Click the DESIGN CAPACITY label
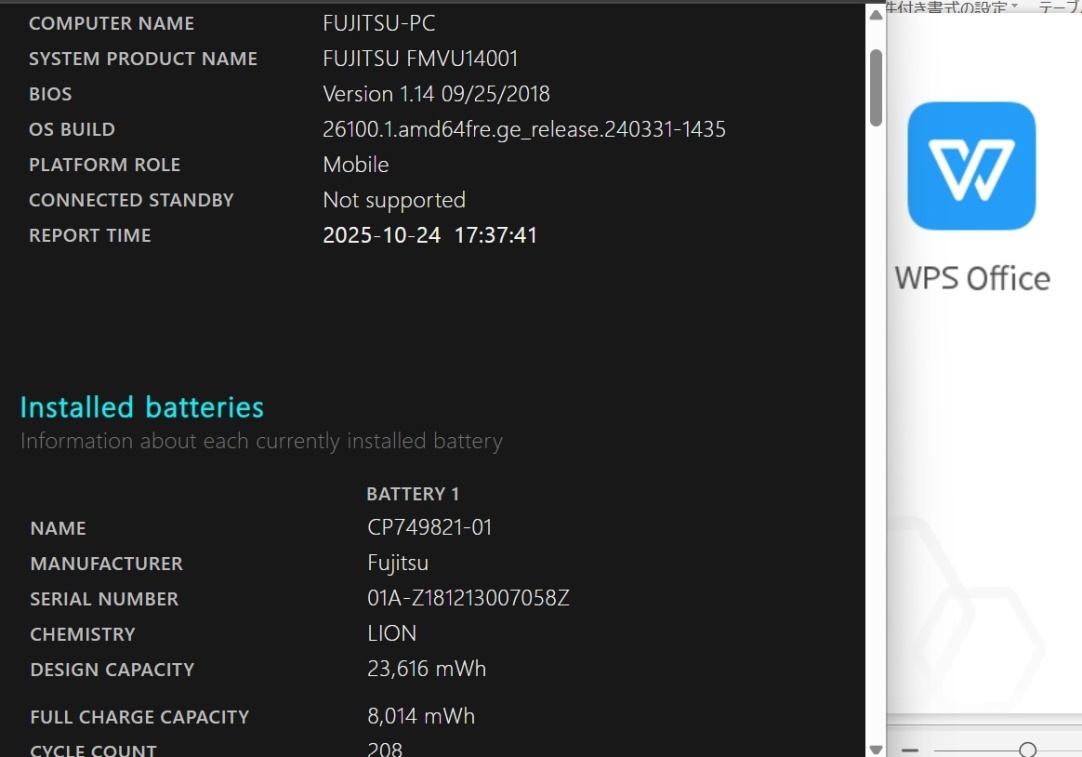The width and height of the screenshot is (1082, 757). pyautogui.click(x=112, y=669)
